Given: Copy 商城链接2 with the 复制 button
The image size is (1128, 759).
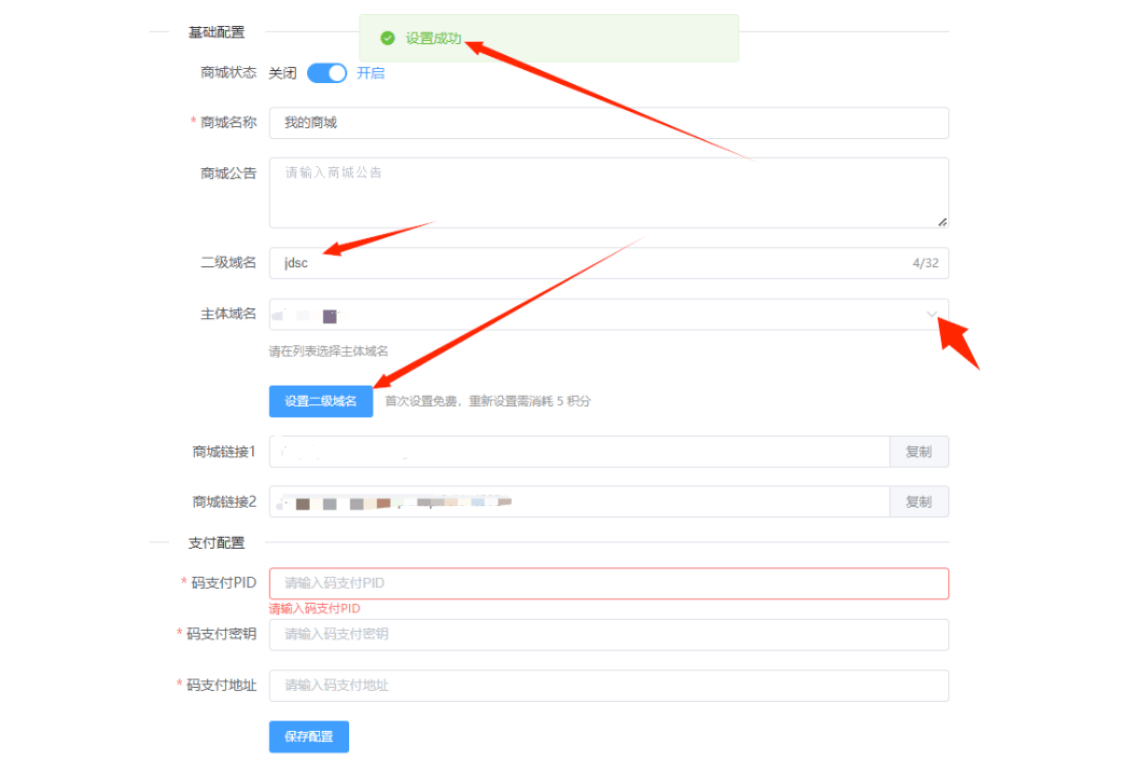Looking at the screenshot, I should (918, 502).
